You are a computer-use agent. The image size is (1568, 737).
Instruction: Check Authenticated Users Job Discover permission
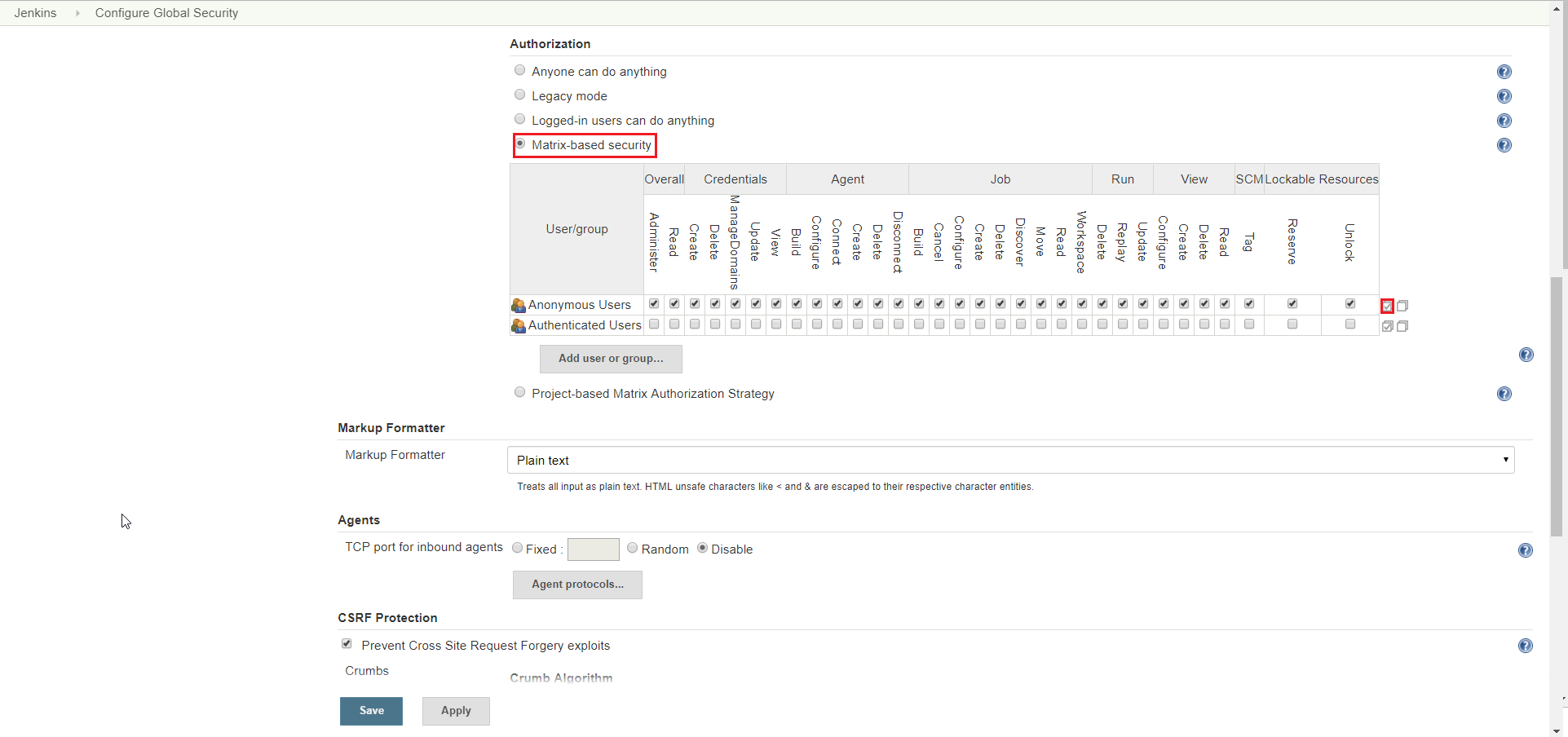tap(1021, 324)
